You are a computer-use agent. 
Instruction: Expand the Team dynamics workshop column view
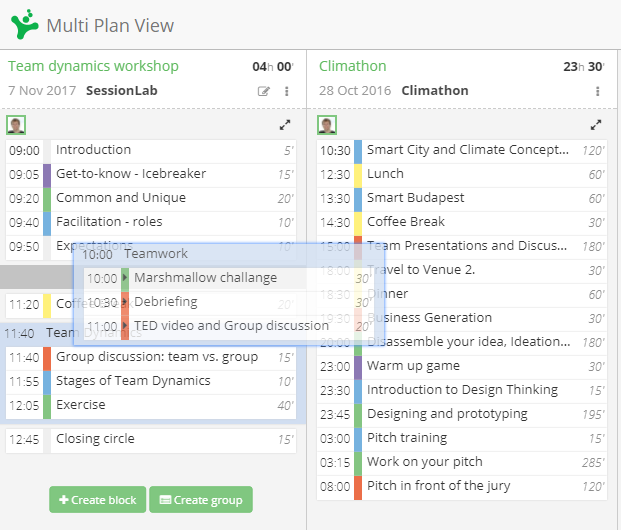285,125
